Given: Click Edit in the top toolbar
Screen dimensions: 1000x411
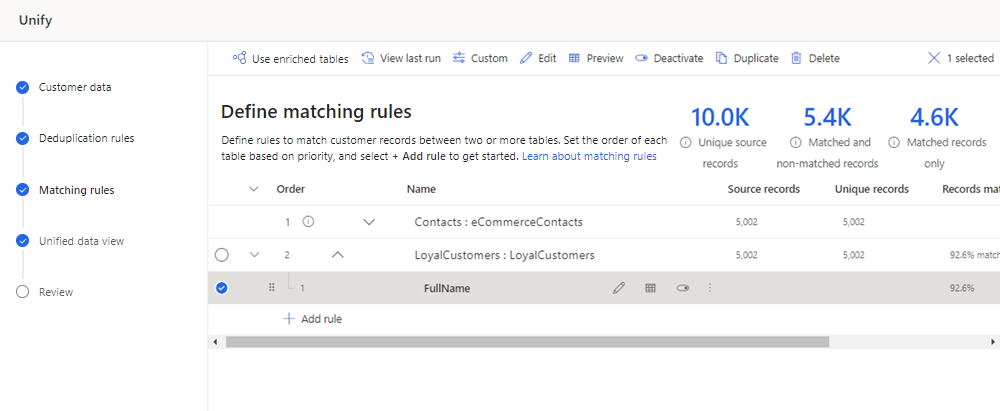Looking at the screenshot, I should click(x=538, y=58).
